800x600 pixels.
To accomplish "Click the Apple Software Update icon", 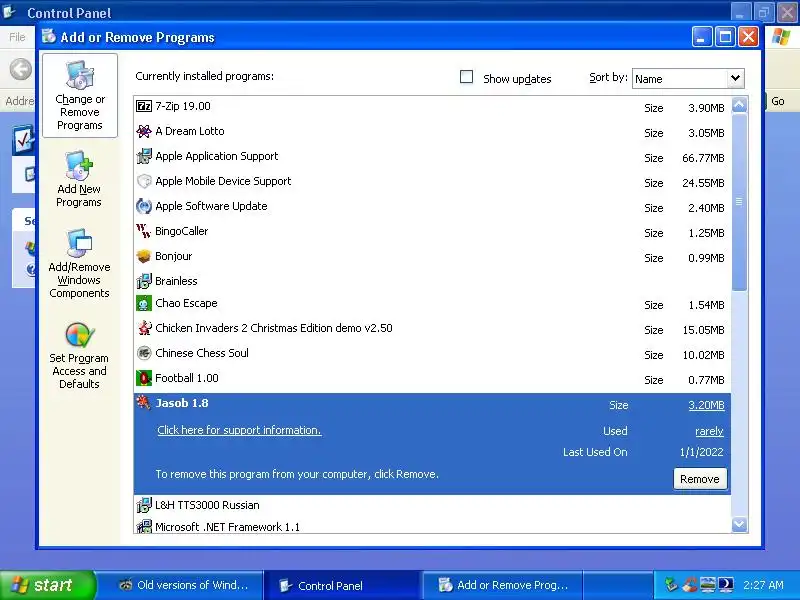I will (144, 206).
